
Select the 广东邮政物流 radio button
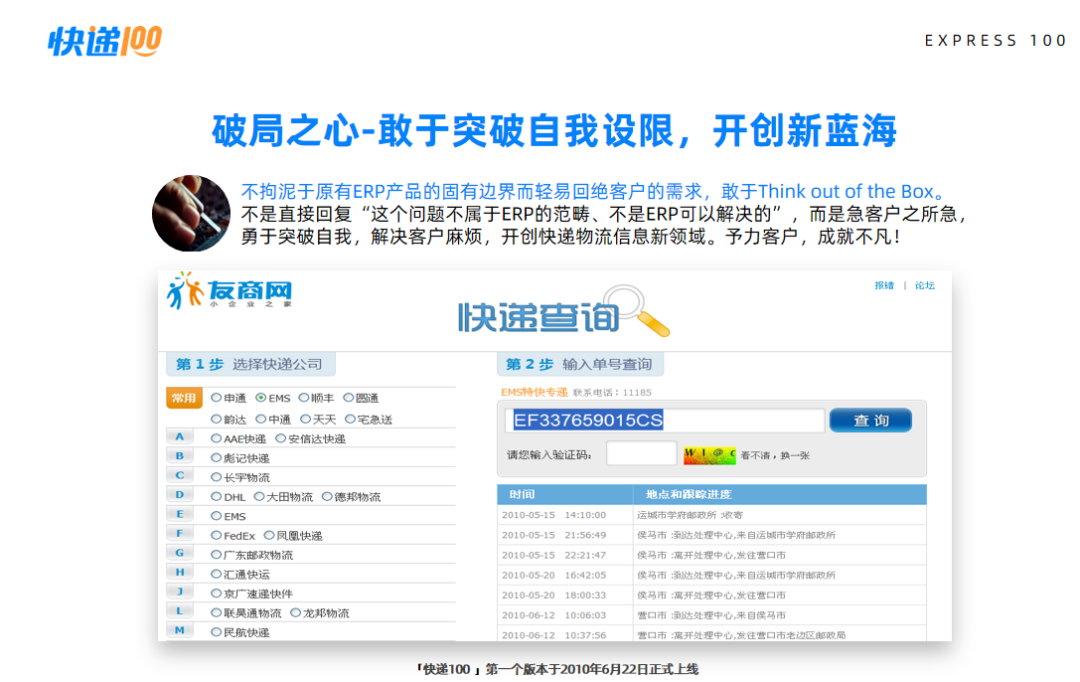click(216, 554)
